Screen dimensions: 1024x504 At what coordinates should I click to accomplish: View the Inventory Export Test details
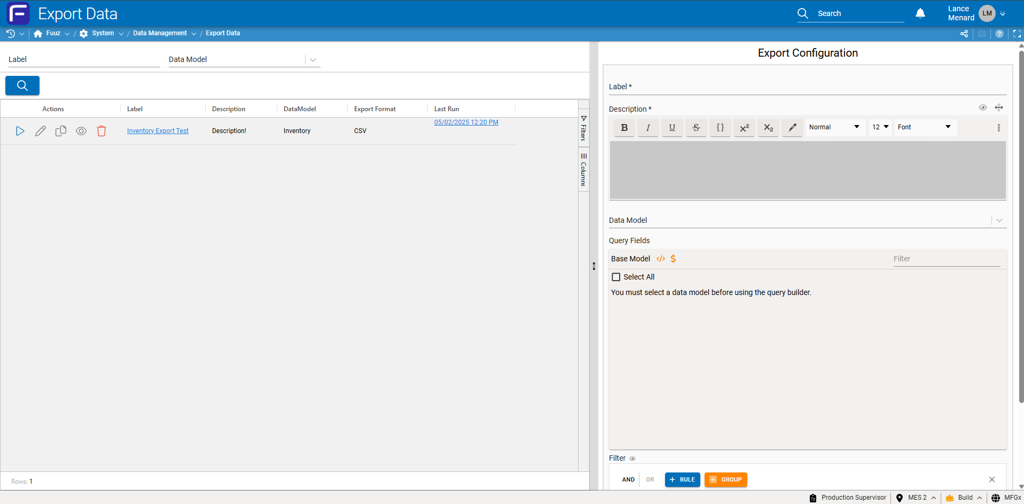tap(81, 131)
